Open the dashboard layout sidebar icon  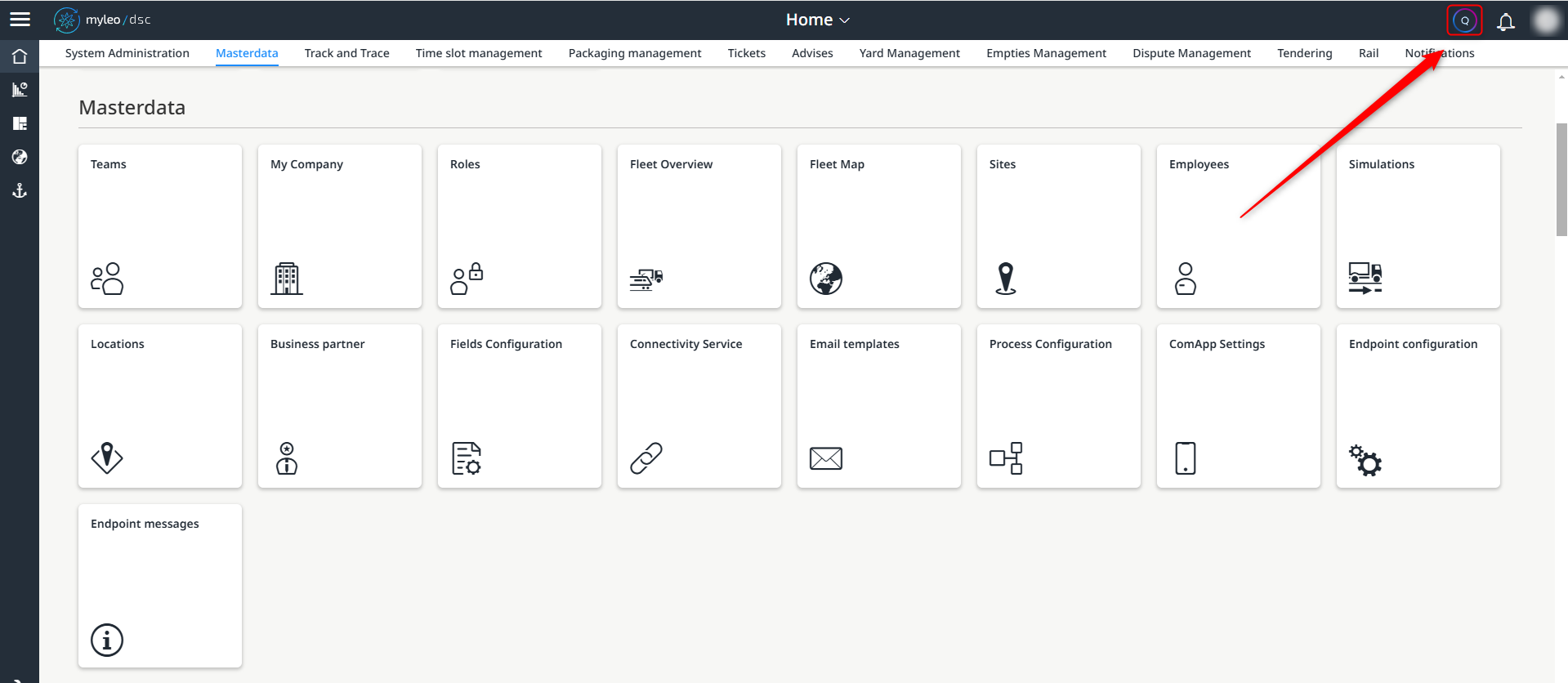20,123
